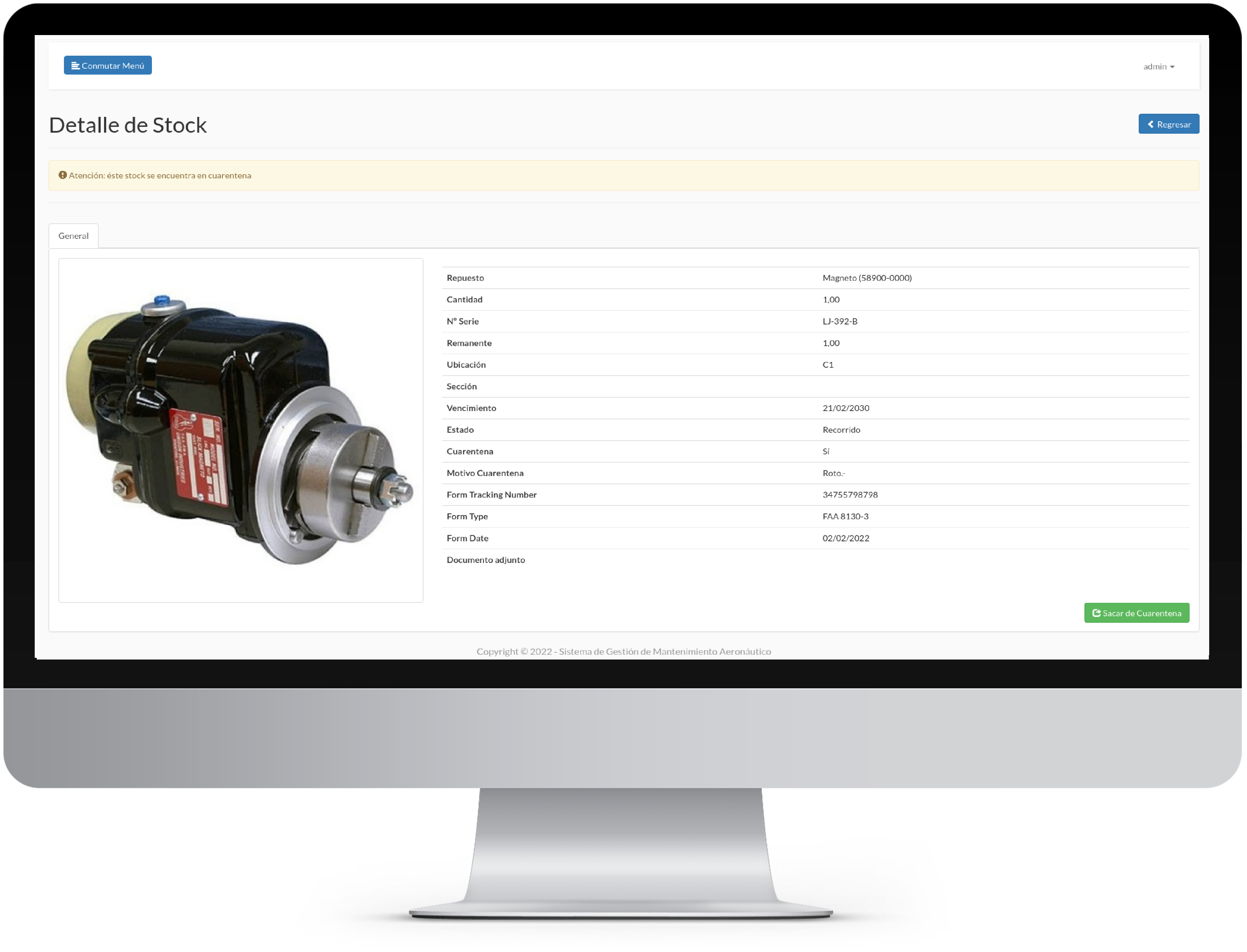Click the caret next to admin

1172,67
